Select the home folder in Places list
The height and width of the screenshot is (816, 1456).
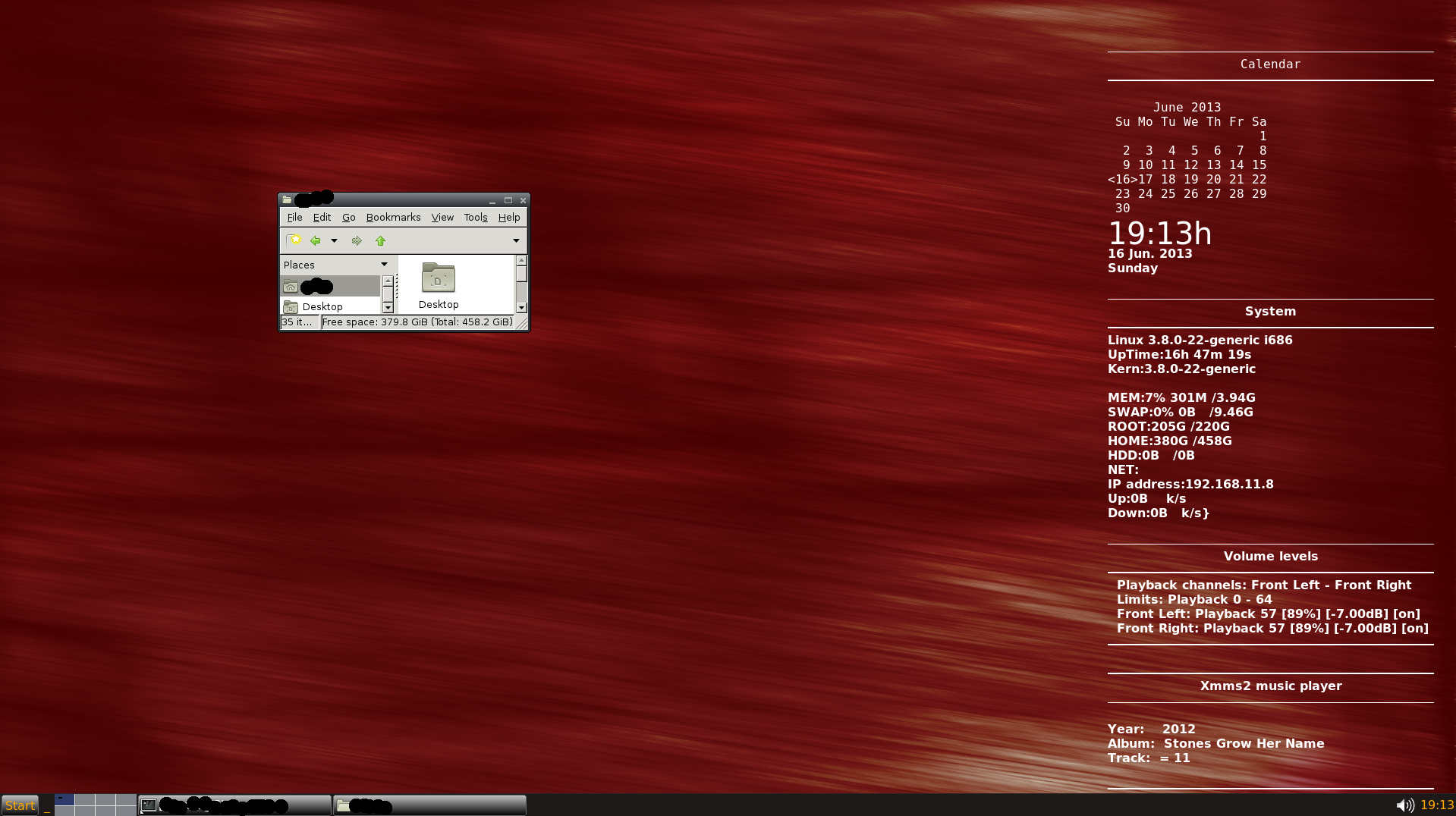click(x=330, y=286)
